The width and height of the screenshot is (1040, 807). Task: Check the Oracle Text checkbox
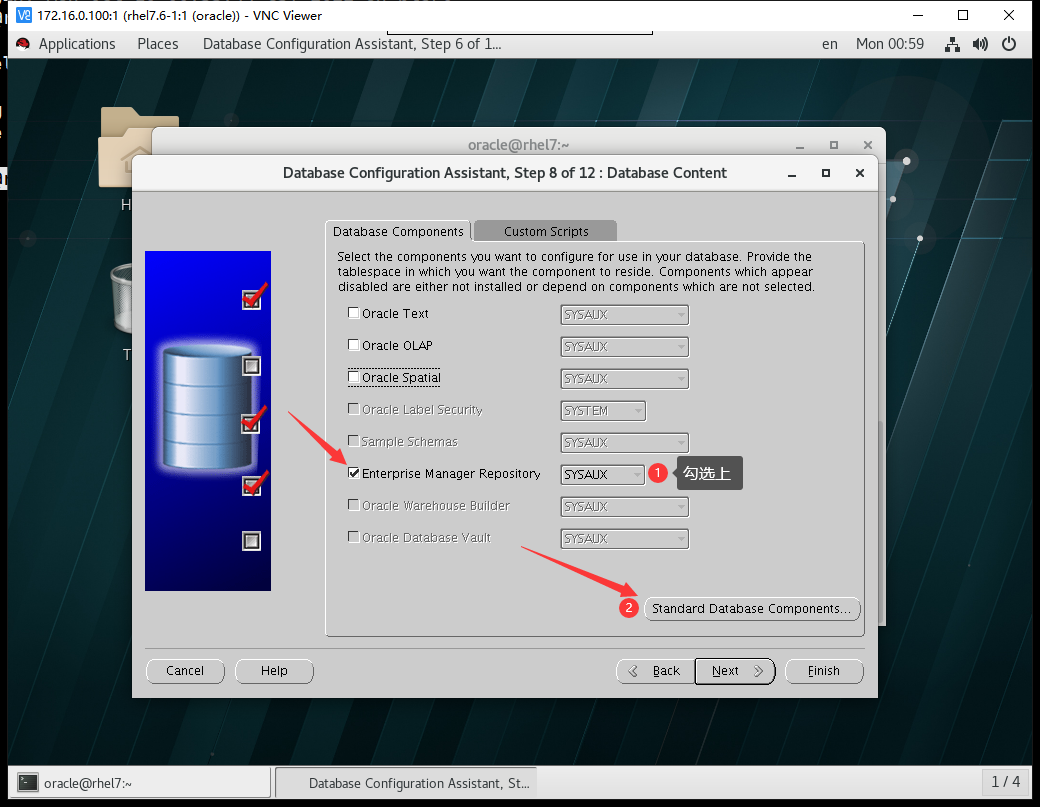point(354,313)
